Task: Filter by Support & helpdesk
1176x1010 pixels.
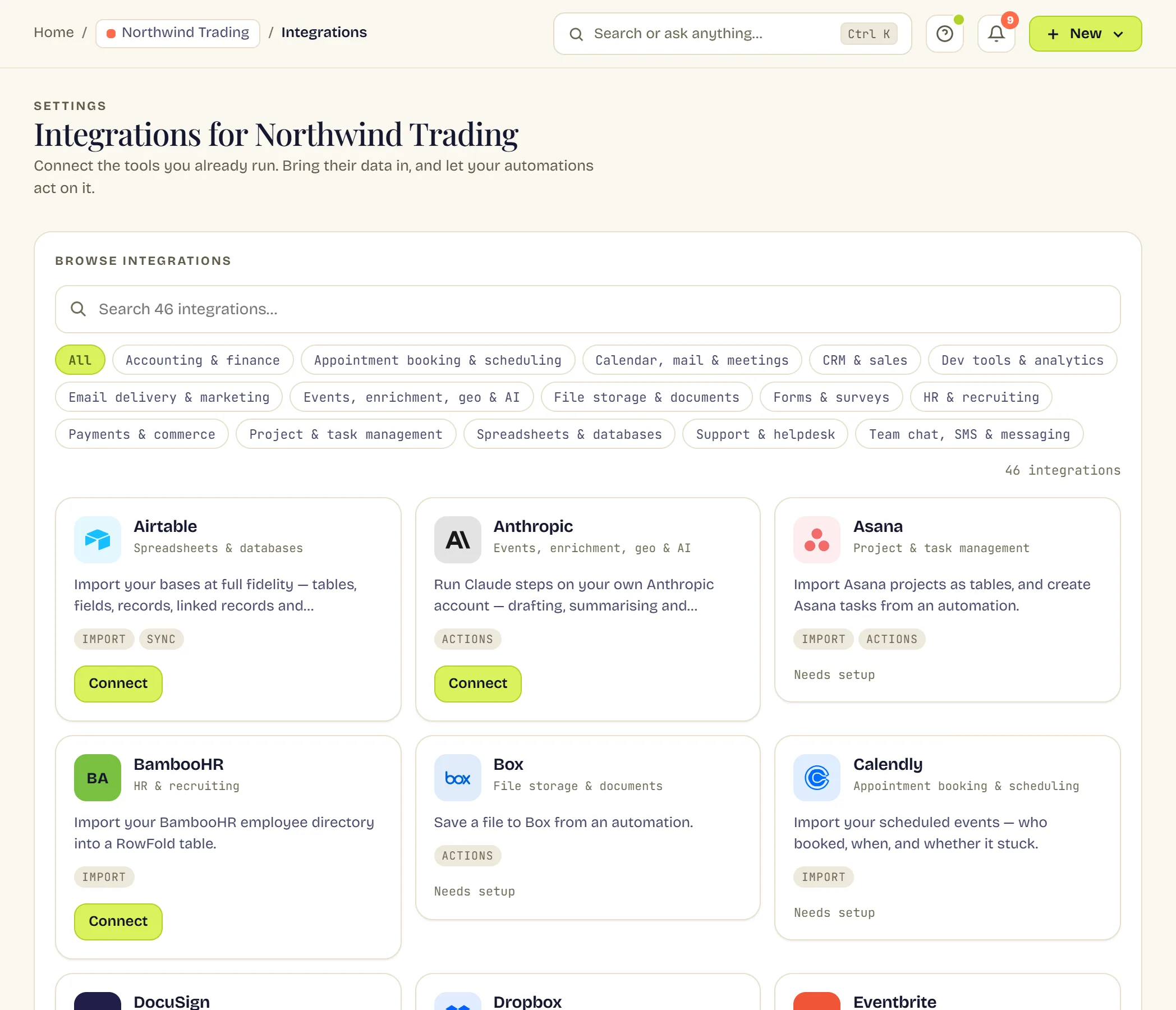Action: 765,434
